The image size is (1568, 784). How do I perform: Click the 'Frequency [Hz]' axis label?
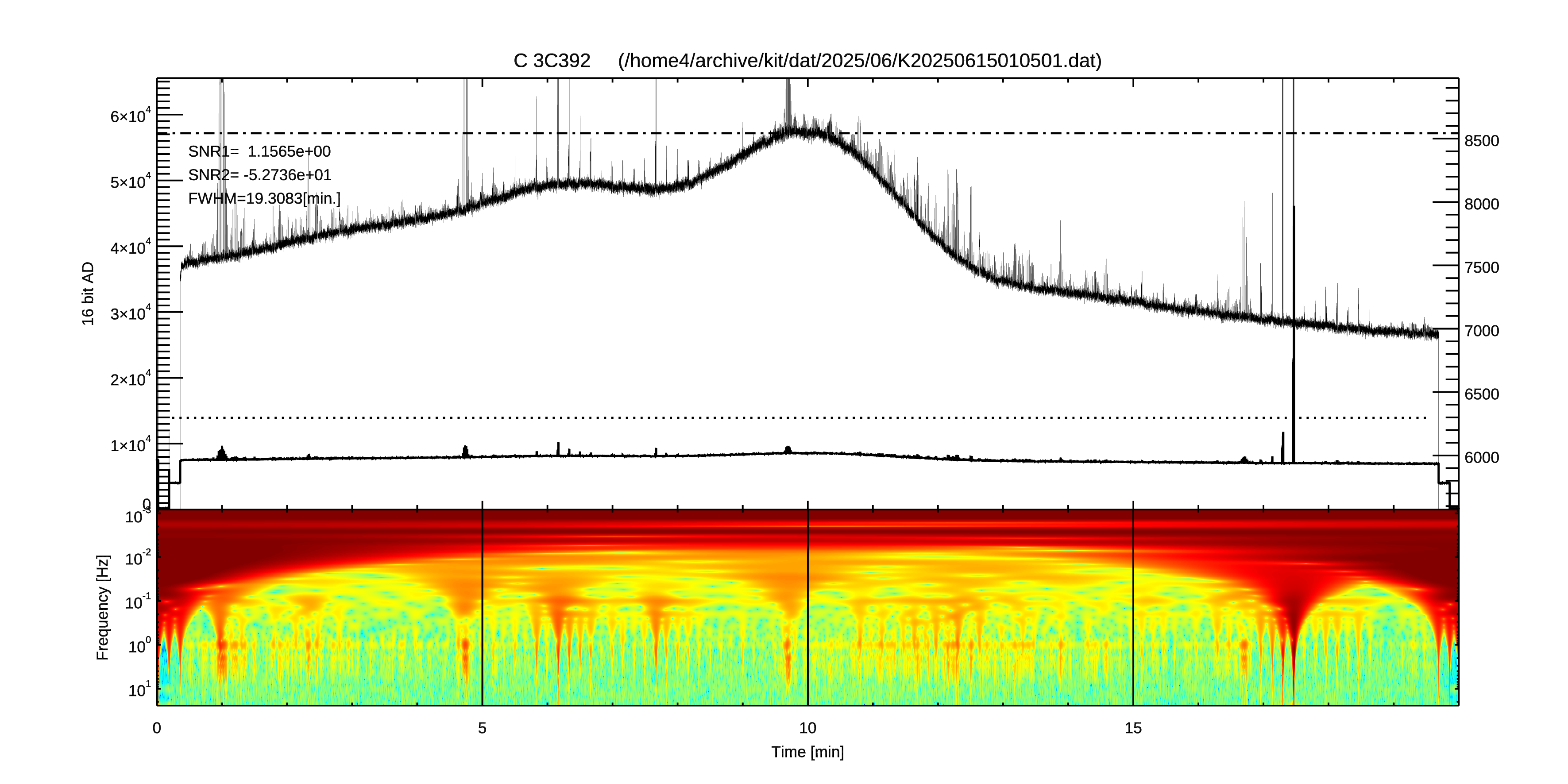[103, 607]
